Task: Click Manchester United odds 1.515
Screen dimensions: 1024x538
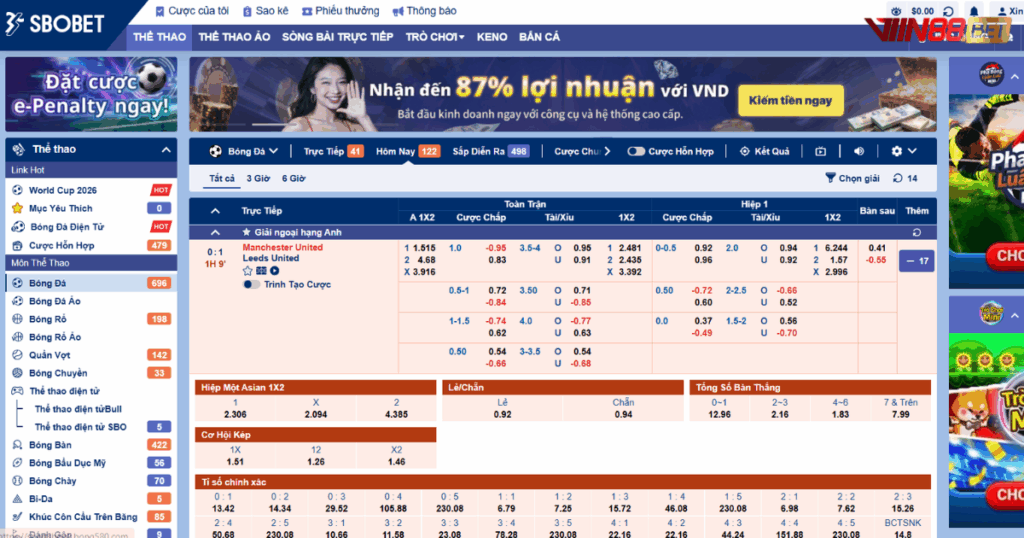Action: (x=424, y=248)
